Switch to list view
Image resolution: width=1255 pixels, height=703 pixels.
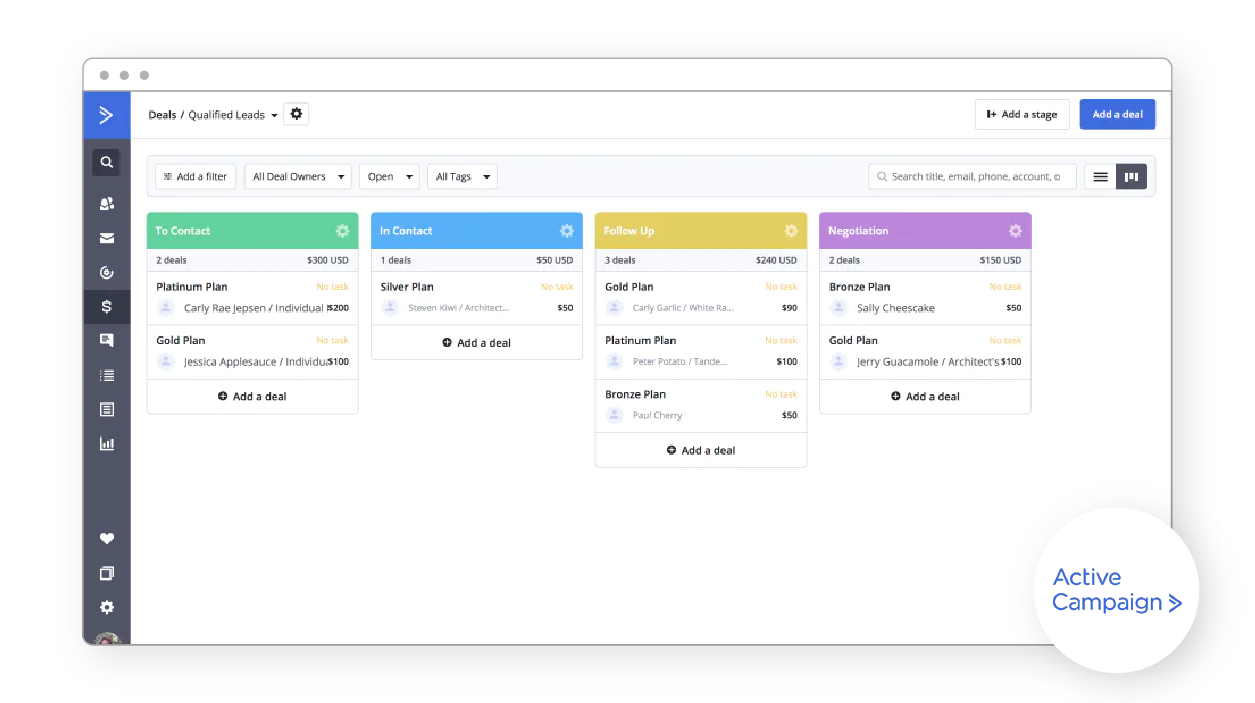coord(1100,177)
